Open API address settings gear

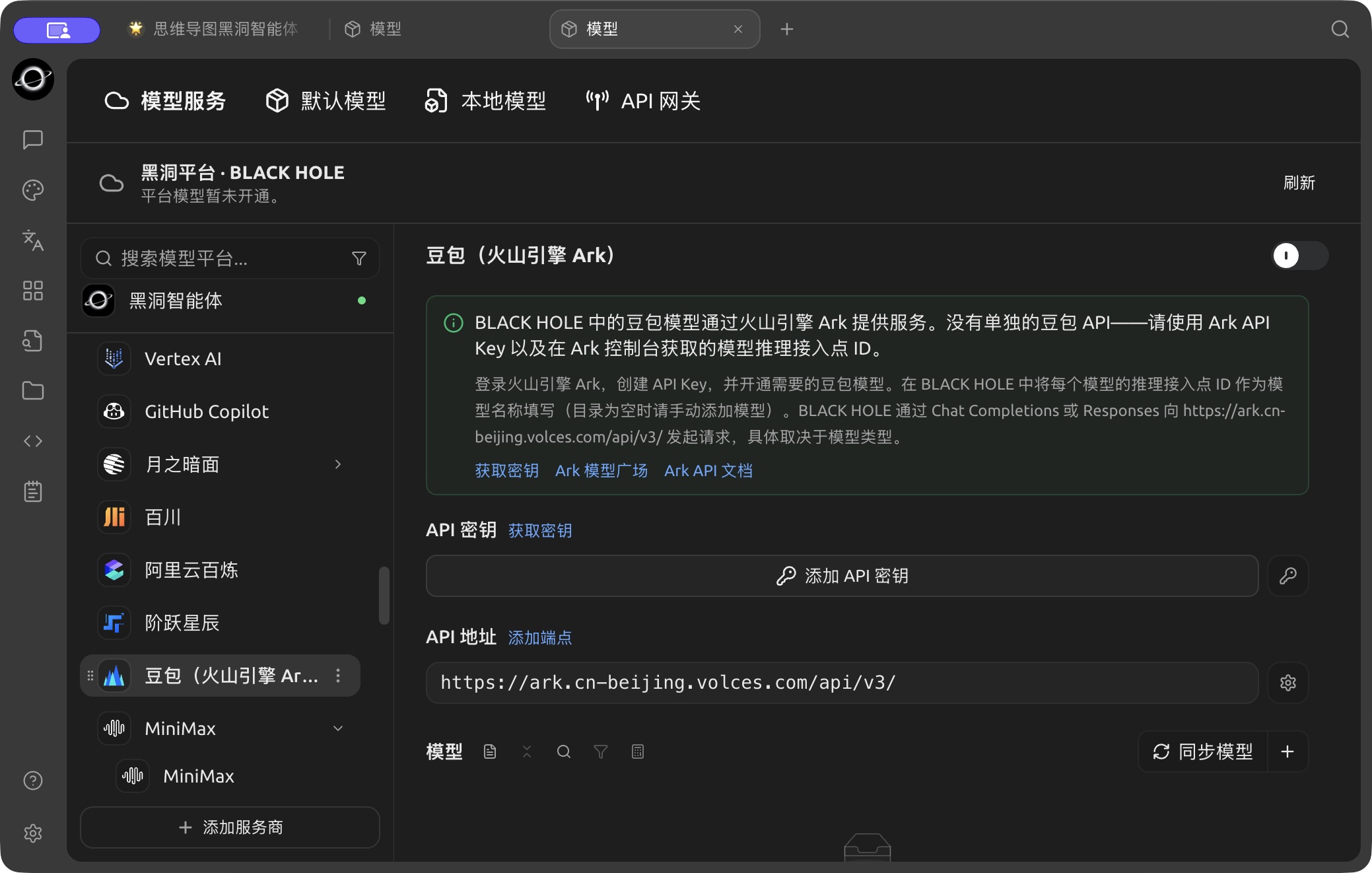tap(1288, 683)
